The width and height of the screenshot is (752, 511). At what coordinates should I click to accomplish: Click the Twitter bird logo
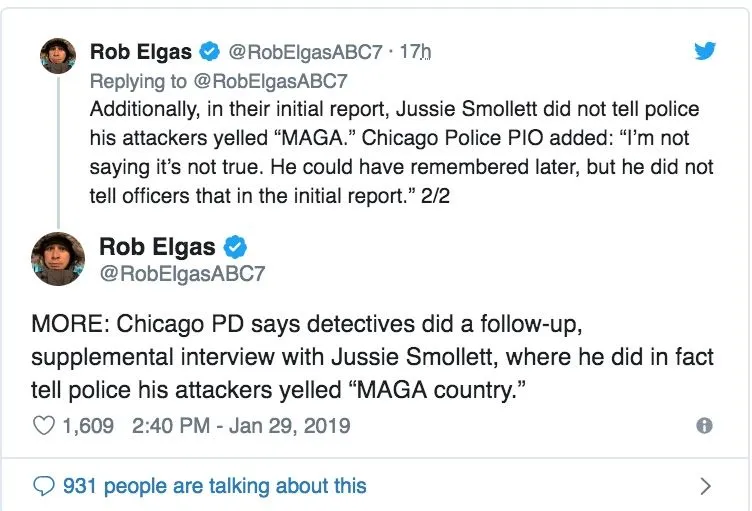click(706, 51)
